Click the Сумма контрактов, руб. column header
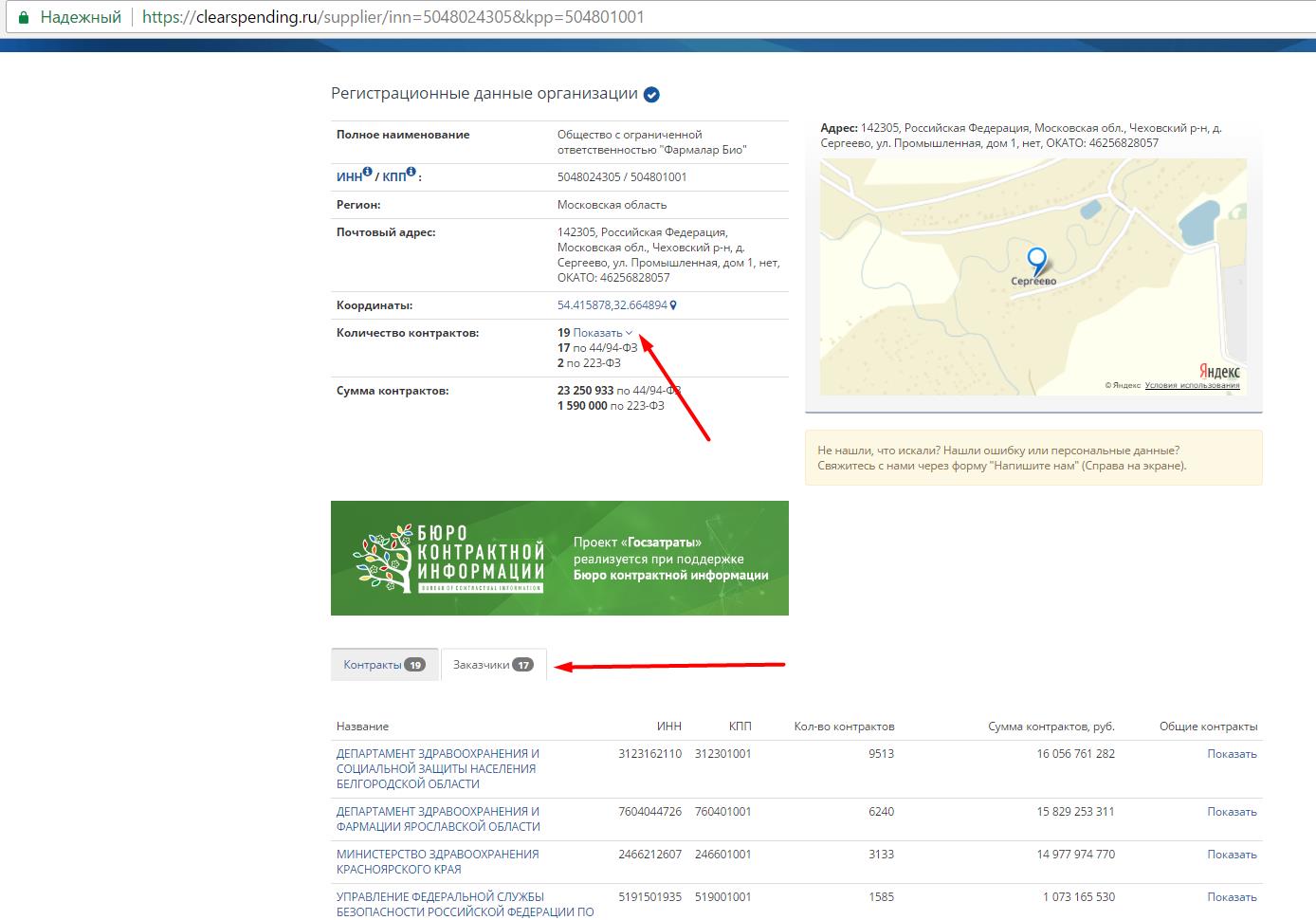The width and height of the screenshot is (1316, 920). [x=1051, y=727]
